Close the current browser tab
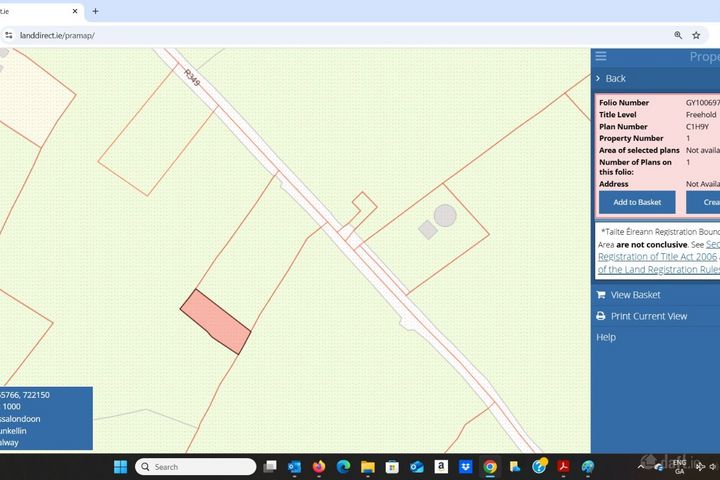720x480 pixels. [x=75, y=11]
